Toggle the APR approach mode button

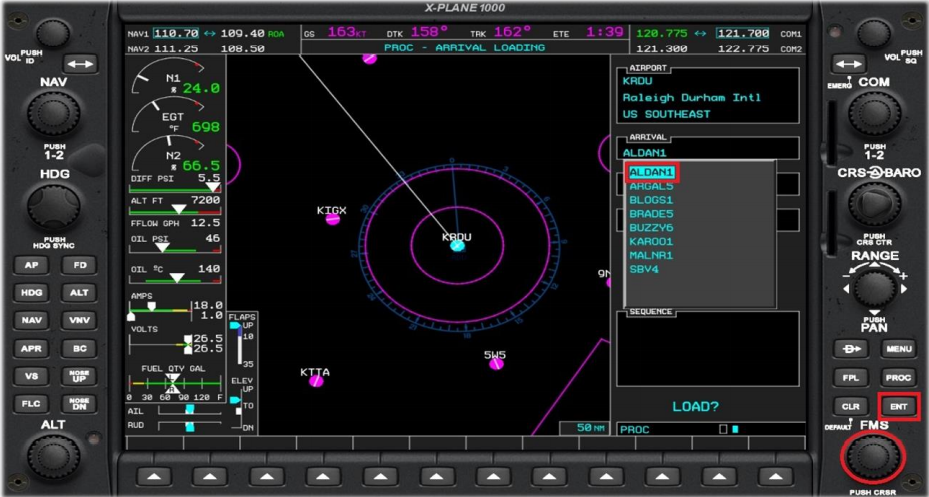coord(31,348)
